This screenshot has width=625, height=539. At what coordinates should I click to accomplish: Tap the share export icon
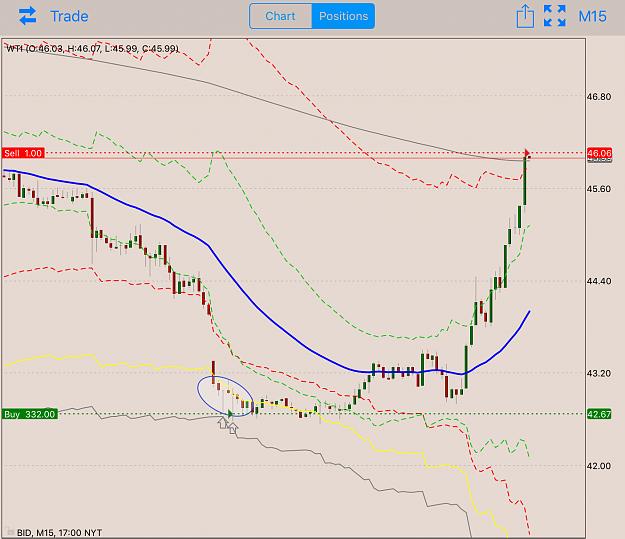pos(525,16)
